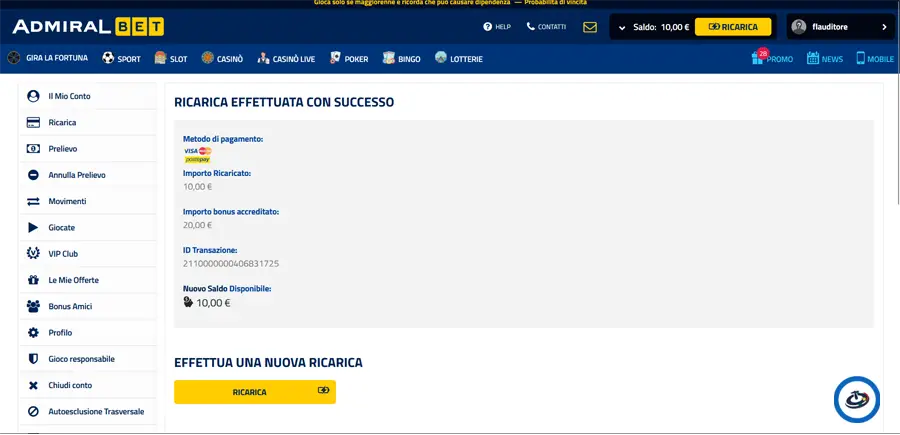The image size is (900, 435).
Task: Open Il Mio Conto profile icon
Action: [x=33, y=96]
